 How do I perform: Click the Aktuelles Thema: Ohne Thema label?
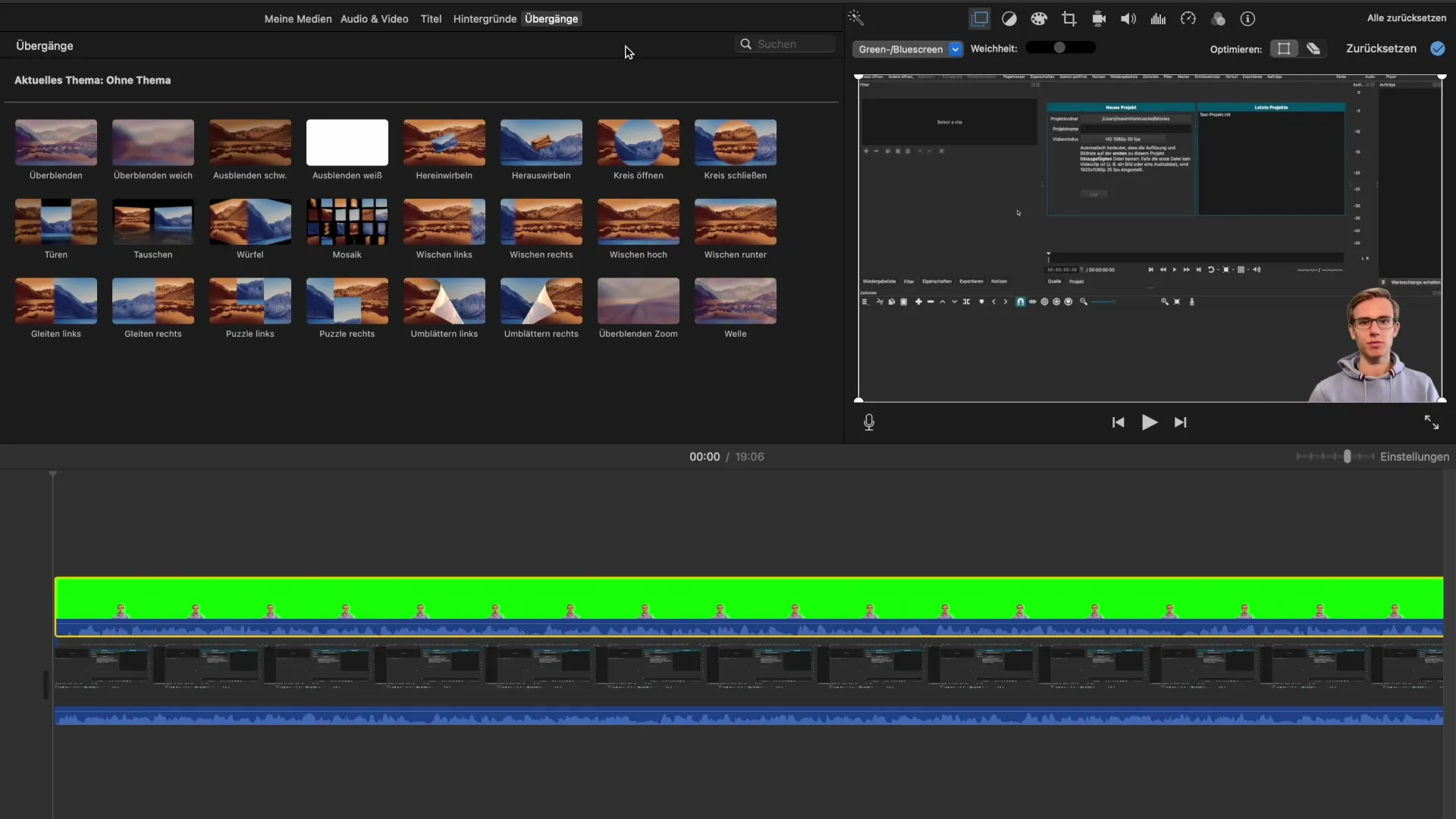point(93,80)
